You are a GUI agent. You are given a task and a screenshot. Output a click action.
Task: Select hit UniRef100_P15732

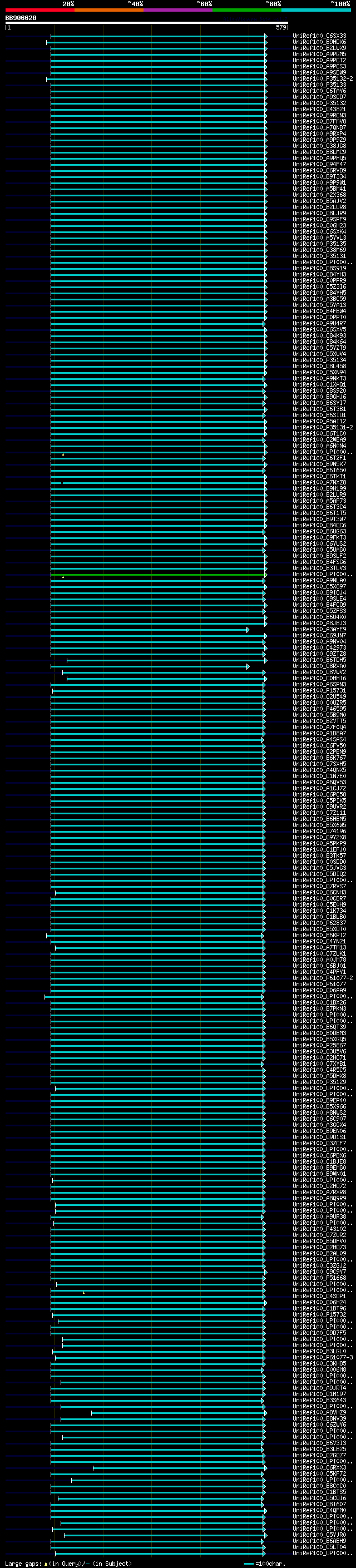(319, 1315)
